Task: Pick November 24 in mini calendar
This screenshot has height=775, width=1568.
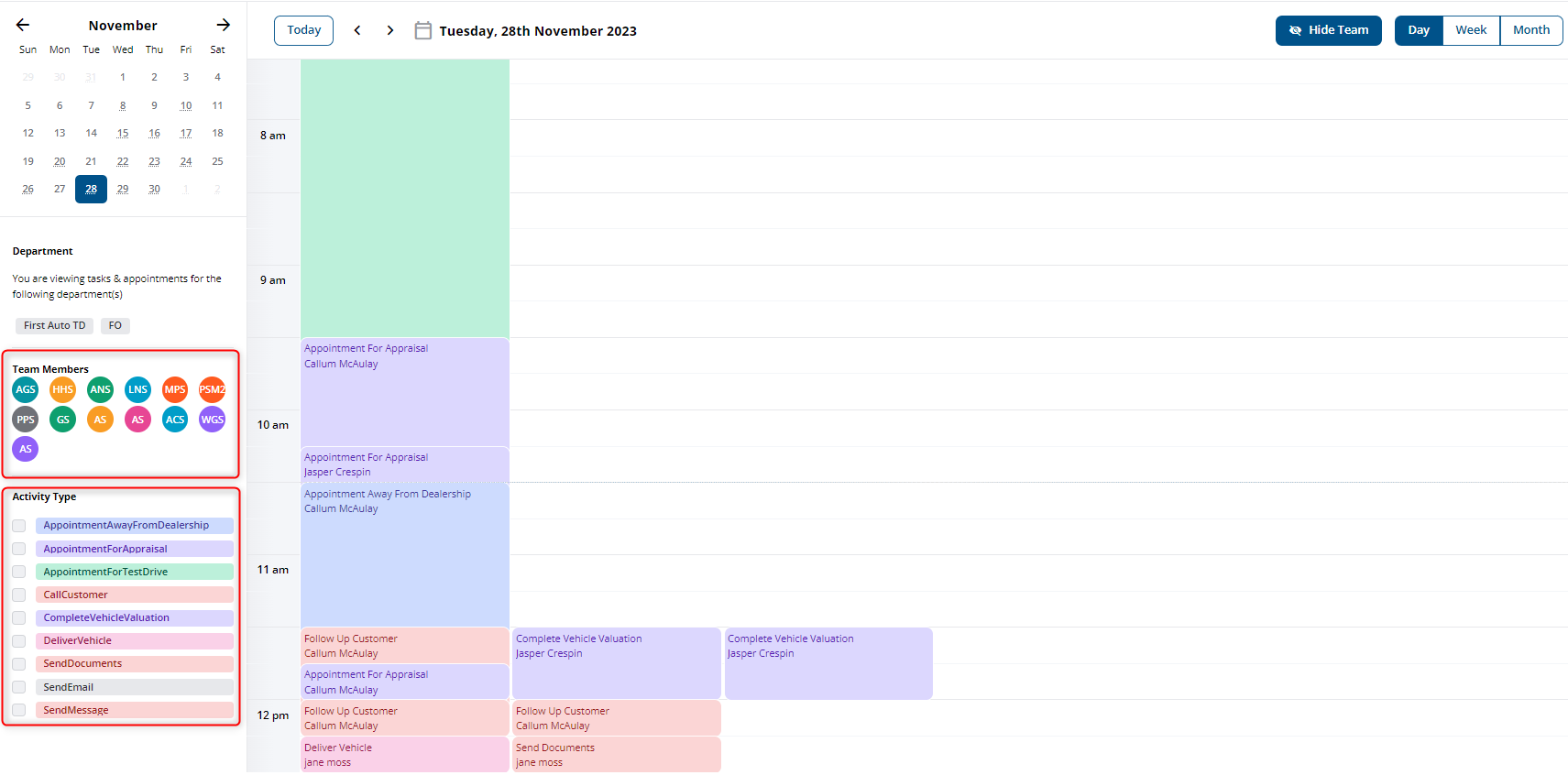Action: click(186, 161)
